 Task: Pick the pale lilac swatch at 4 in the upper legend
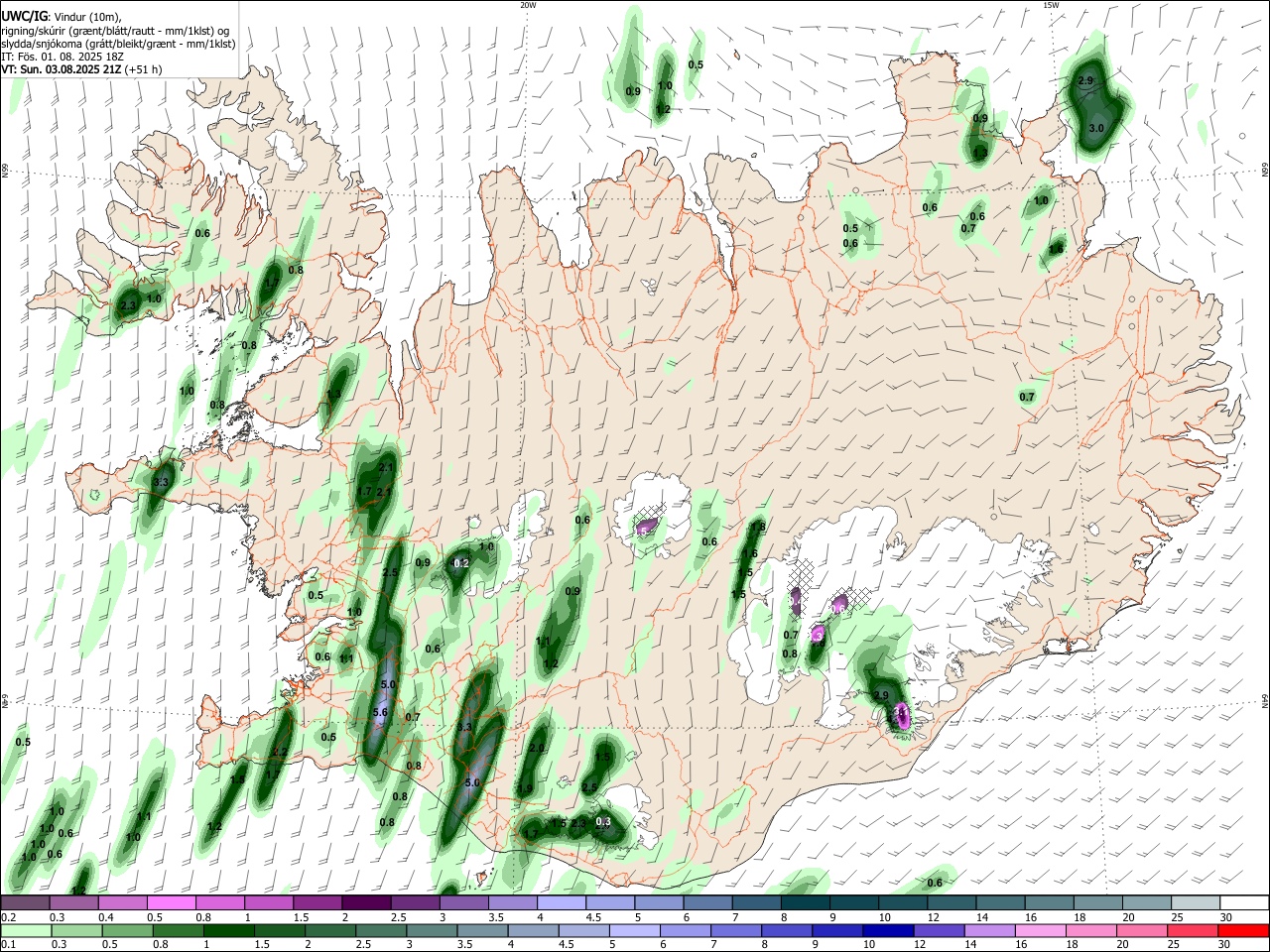point(562,903)
